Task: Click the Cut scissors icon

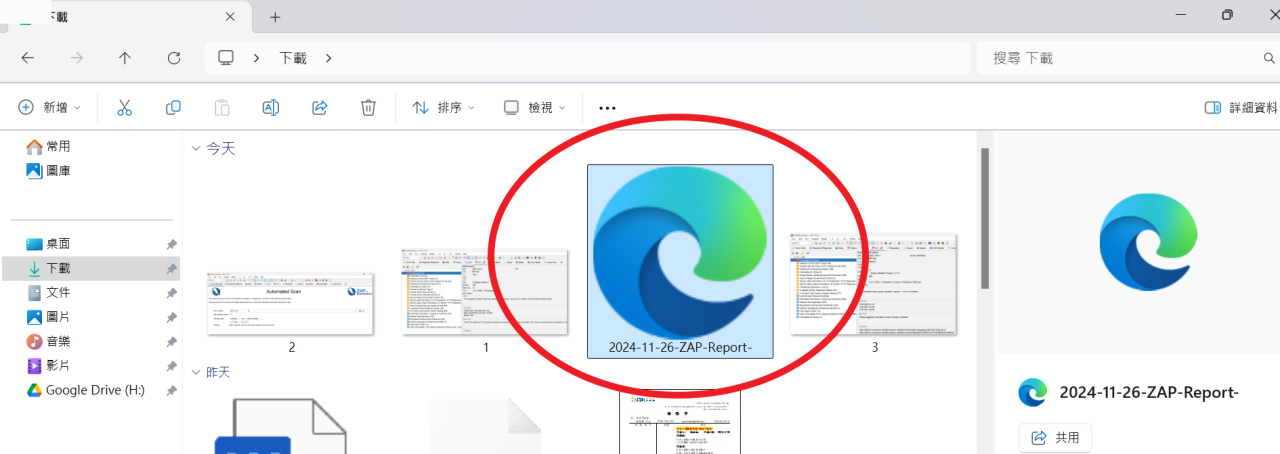Action: point(125,107)
